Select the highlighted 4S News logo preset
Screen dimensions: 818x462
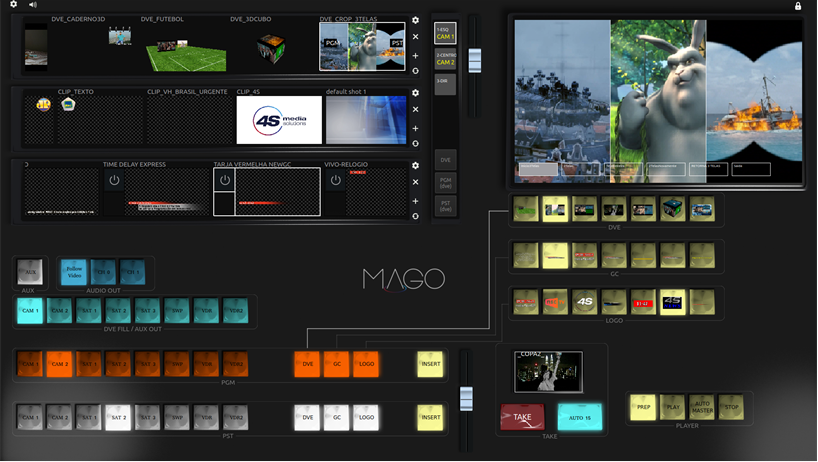[672, 302]
